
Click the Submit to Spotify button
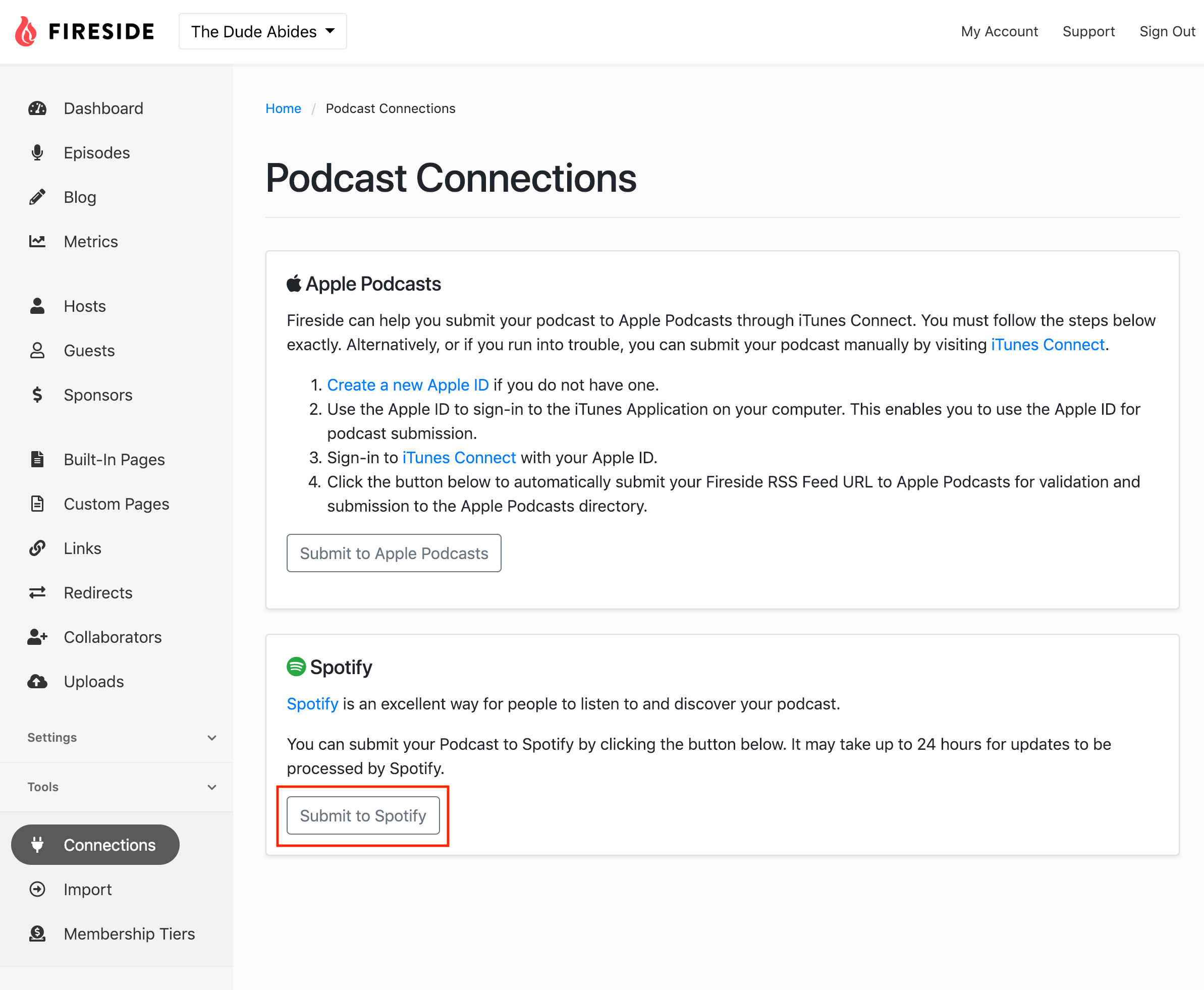[363, 815]
